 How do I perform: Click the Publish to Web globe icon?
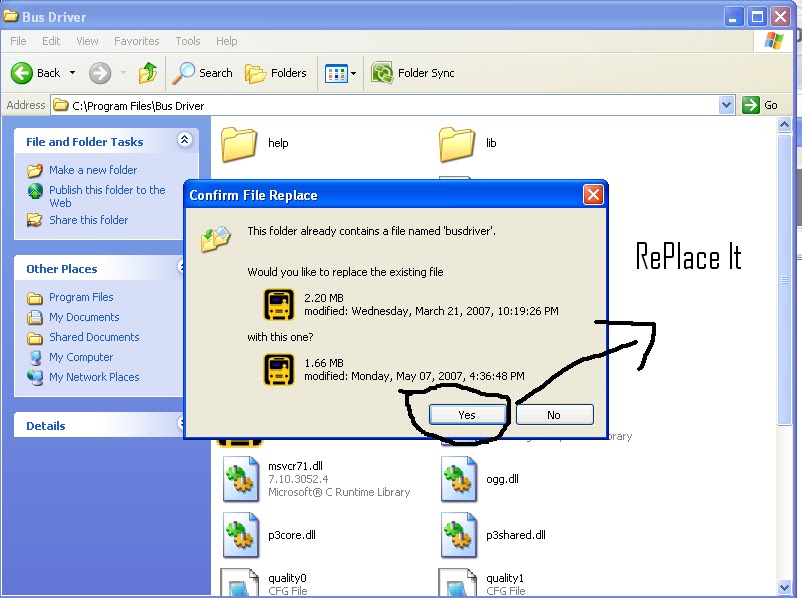(x=35, y=191)
